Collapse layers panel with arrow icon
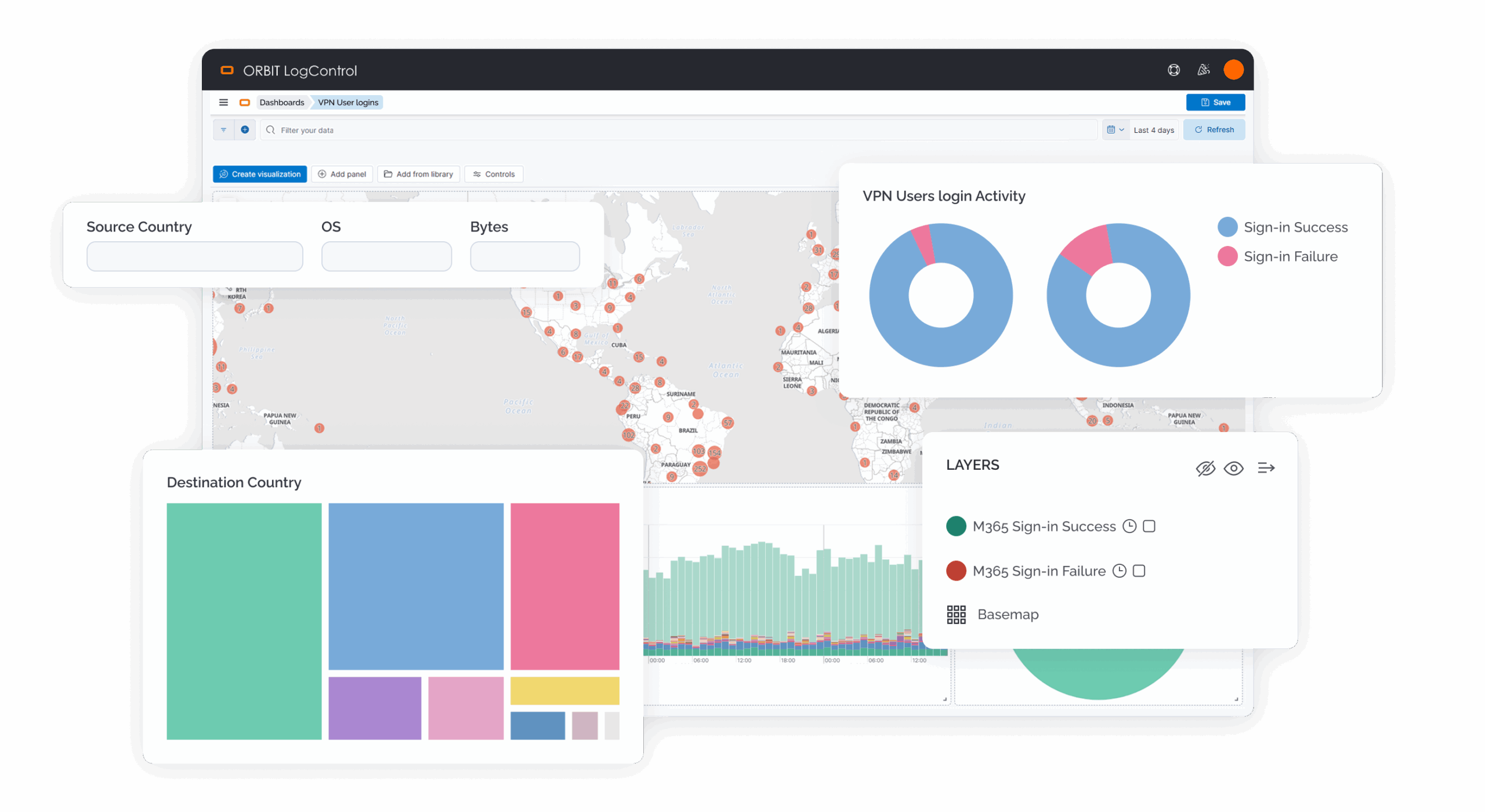This screenshot has height=812, width=1485. coord(1266,467)
